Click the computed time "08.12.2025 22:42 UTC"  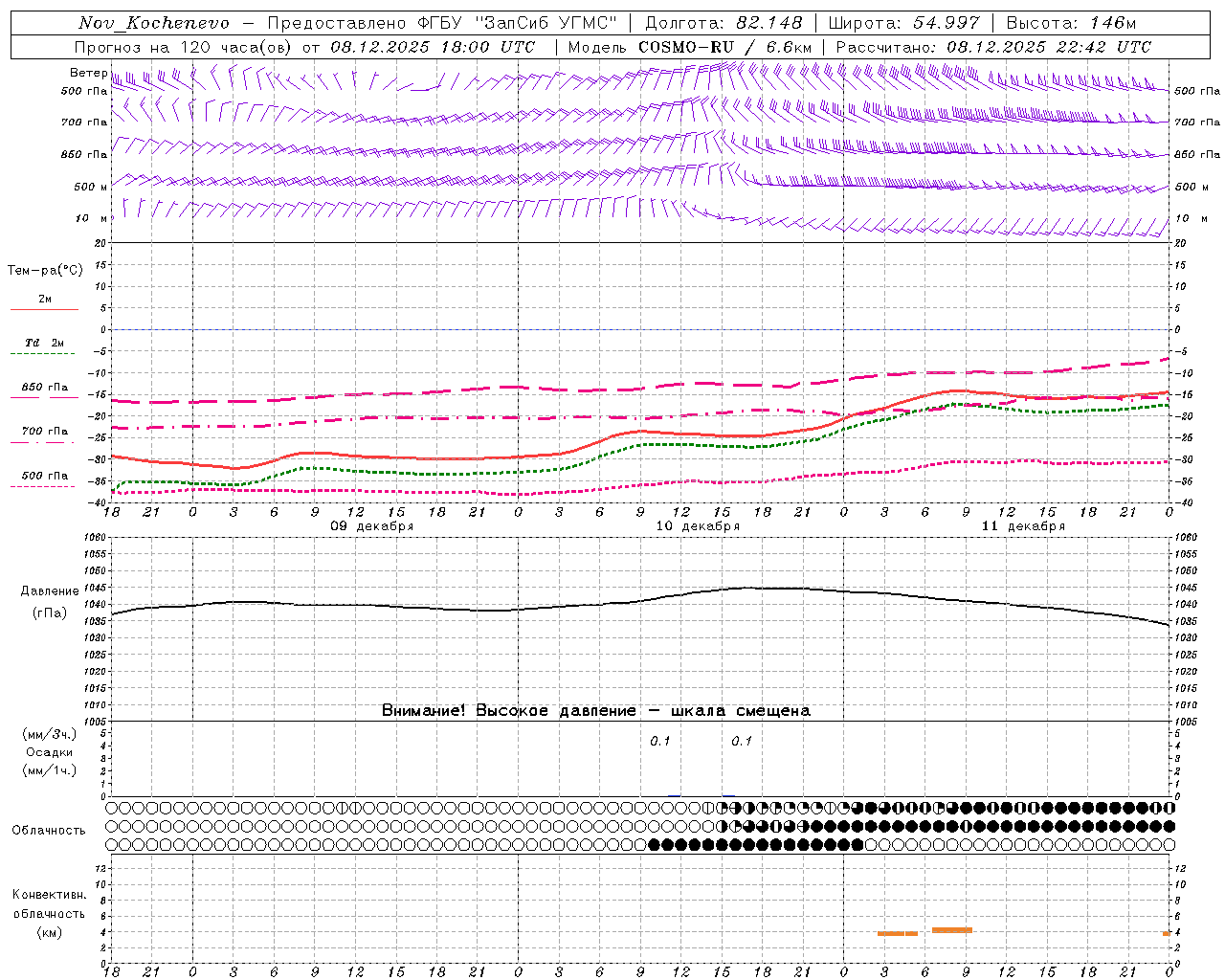coord(1049,47)
